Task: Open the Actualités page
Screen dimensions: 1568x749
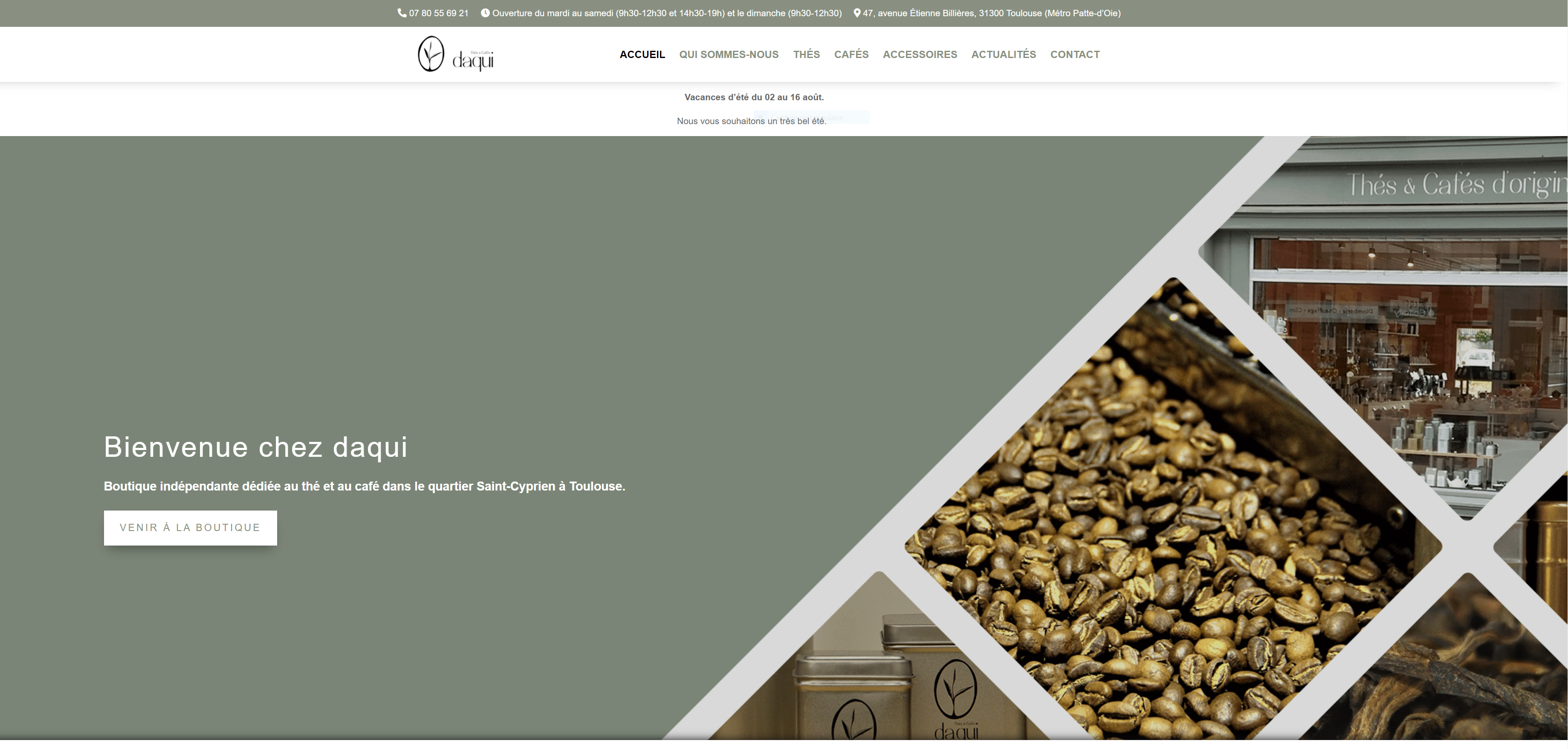Action: (x=1003, y=55)
